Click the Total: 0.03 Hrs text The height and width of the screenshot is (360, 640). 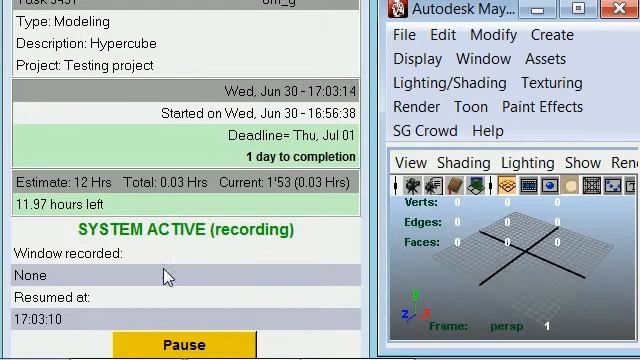point(165,182)
